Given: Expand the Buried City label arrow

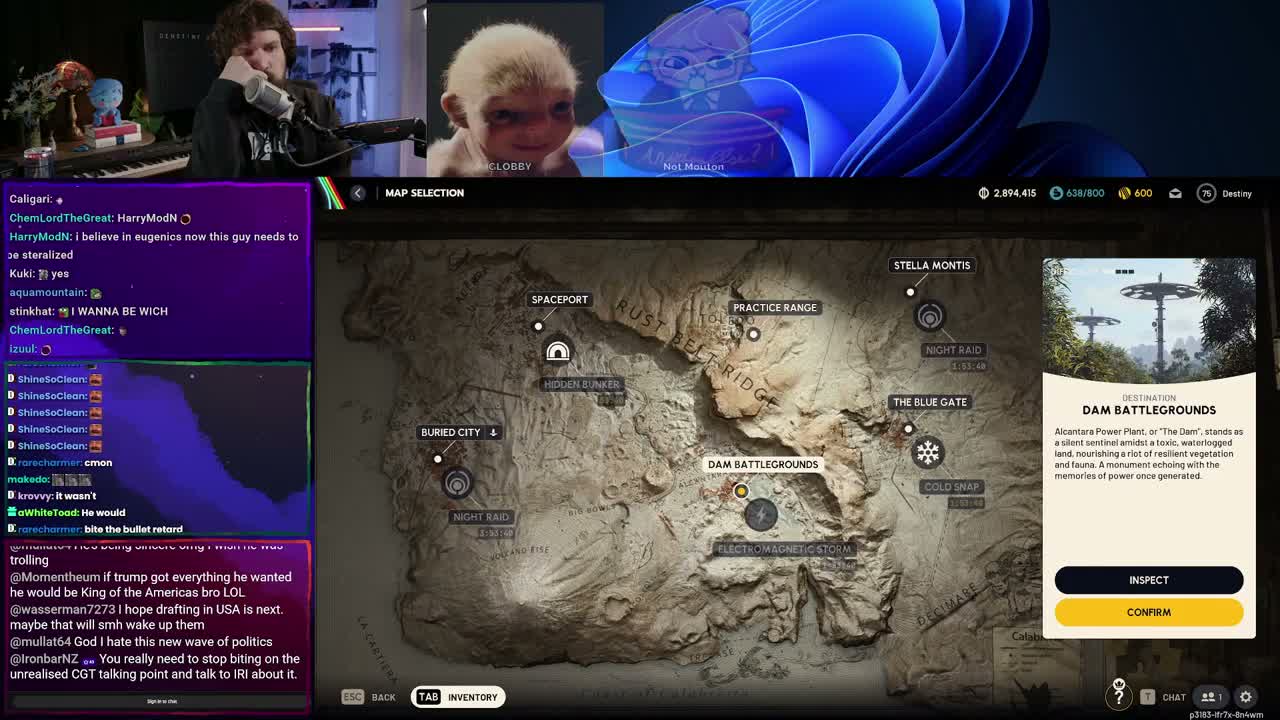Looking at the screenshot, I should click(x=493, y=432).
